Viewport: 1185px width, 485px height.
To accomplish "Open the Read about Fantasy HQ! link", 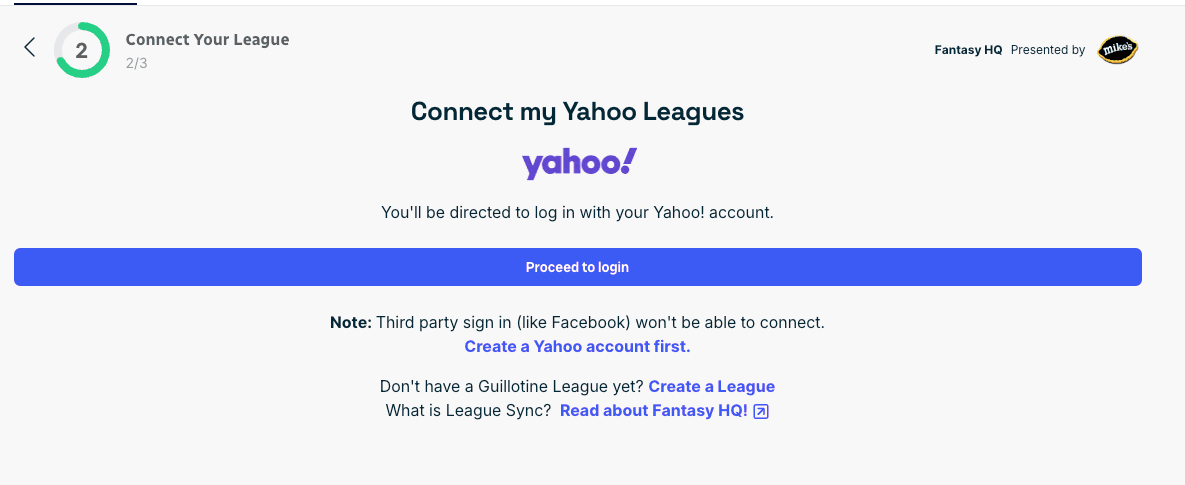I will (x=653, y=410).
